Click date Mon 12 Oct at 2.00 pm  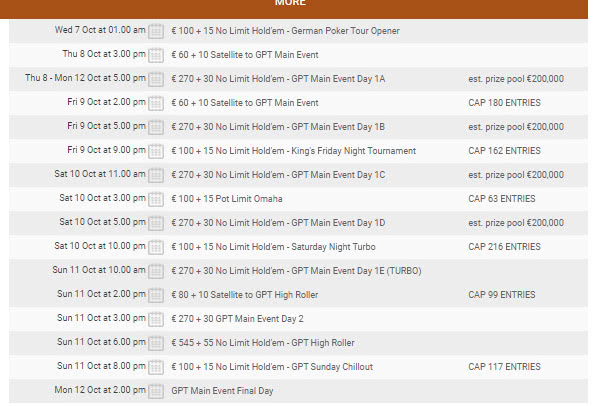[100, 390]
